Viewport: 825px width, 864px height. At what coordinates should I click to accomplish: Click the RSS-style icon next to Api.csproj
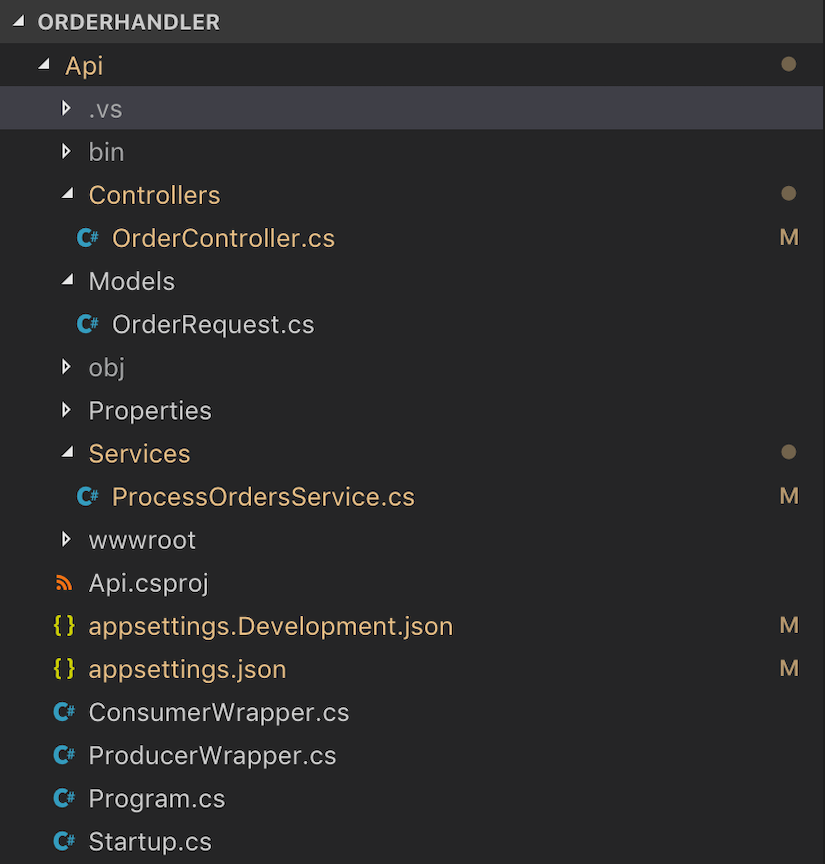(x=64, y=583)
